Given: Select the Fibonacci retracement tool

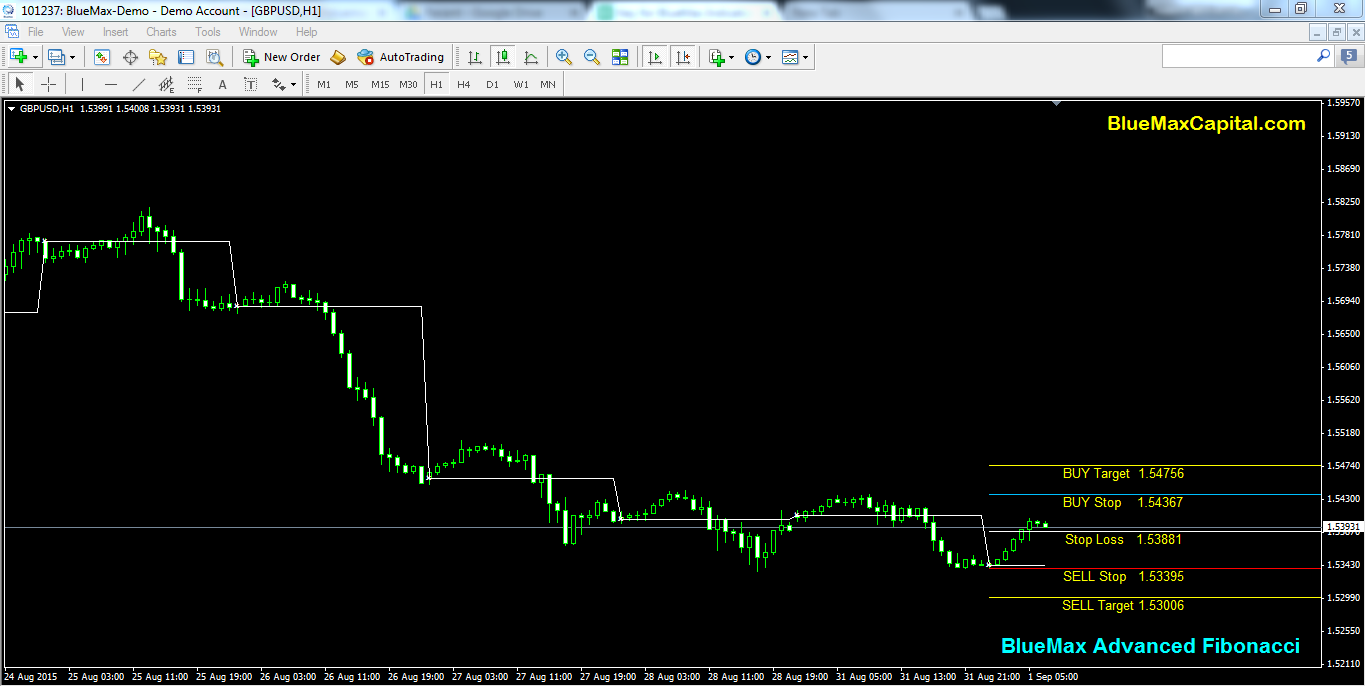Looking at the screenshot, I should 194,84.
